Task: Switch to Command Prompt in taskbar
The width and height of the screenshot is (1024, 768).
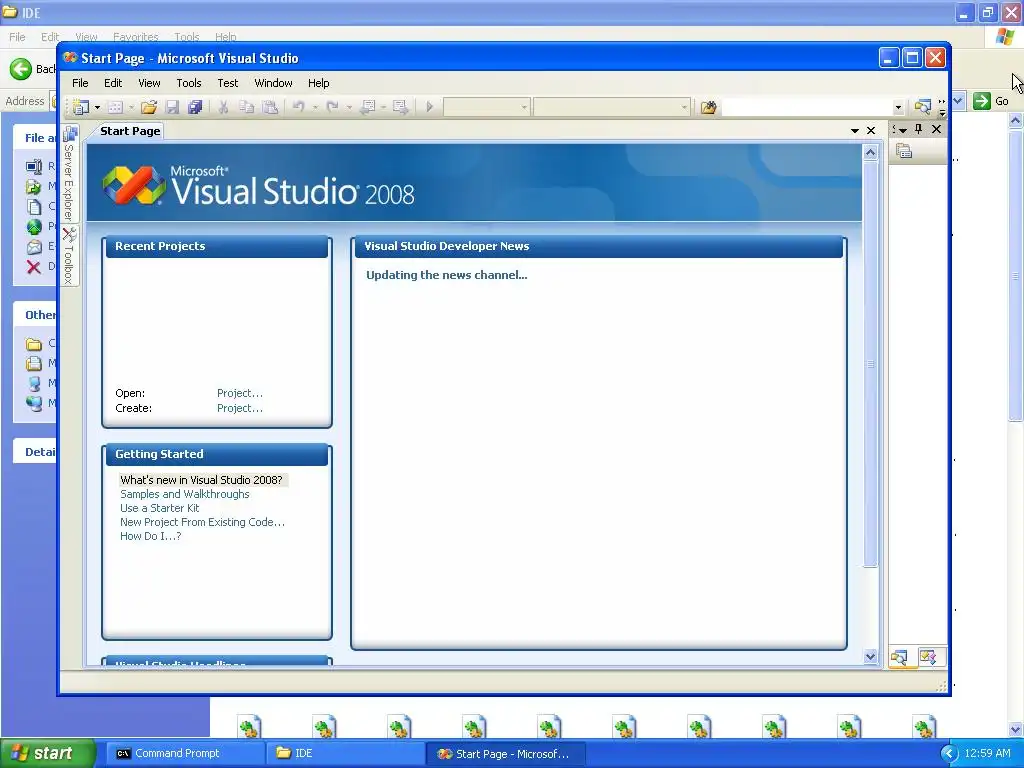Action: pos(185,754)
